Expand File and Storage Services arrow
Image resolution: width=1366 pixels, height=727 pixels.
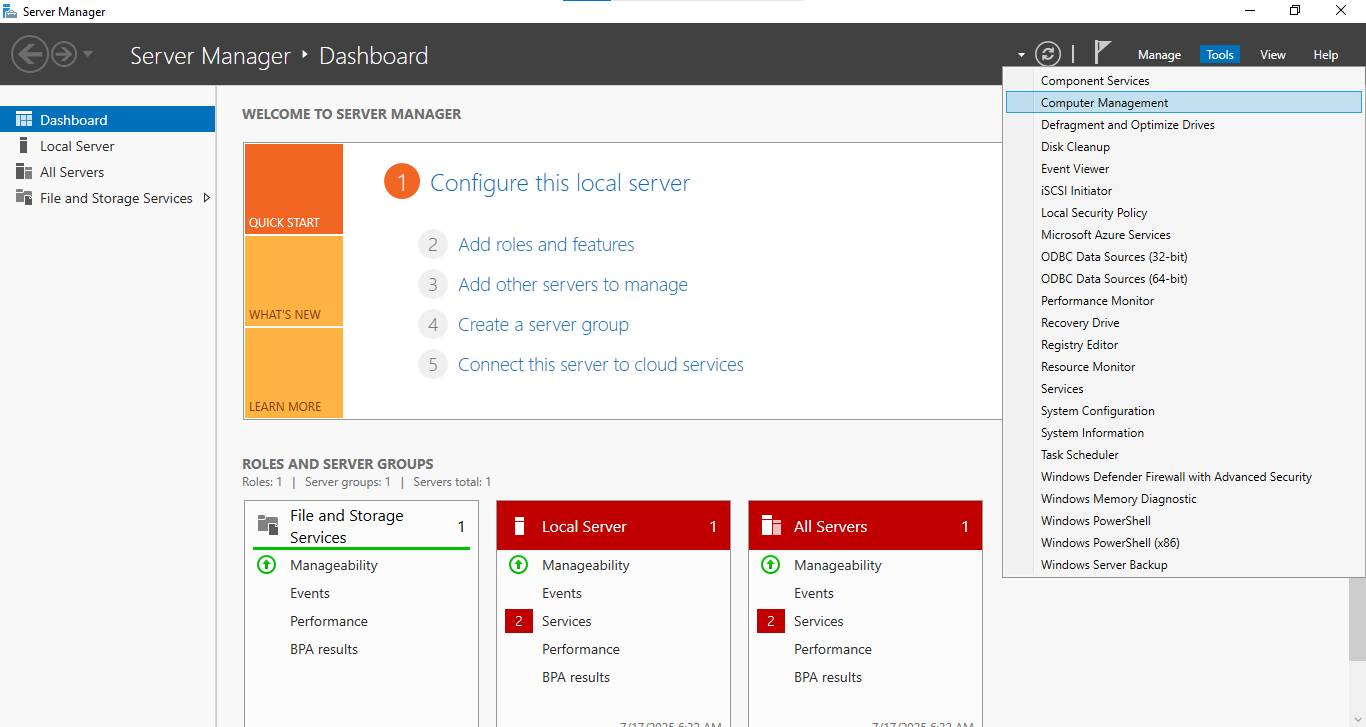[206, 198]
